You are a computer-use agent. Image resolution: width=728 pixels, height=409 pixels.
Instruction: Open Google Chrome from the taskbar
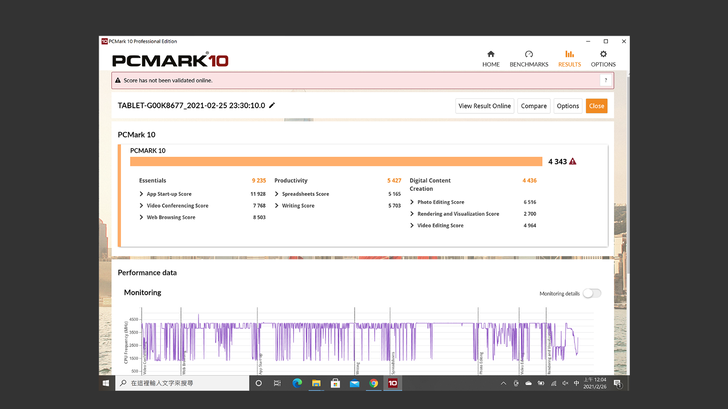coord(373,383)
